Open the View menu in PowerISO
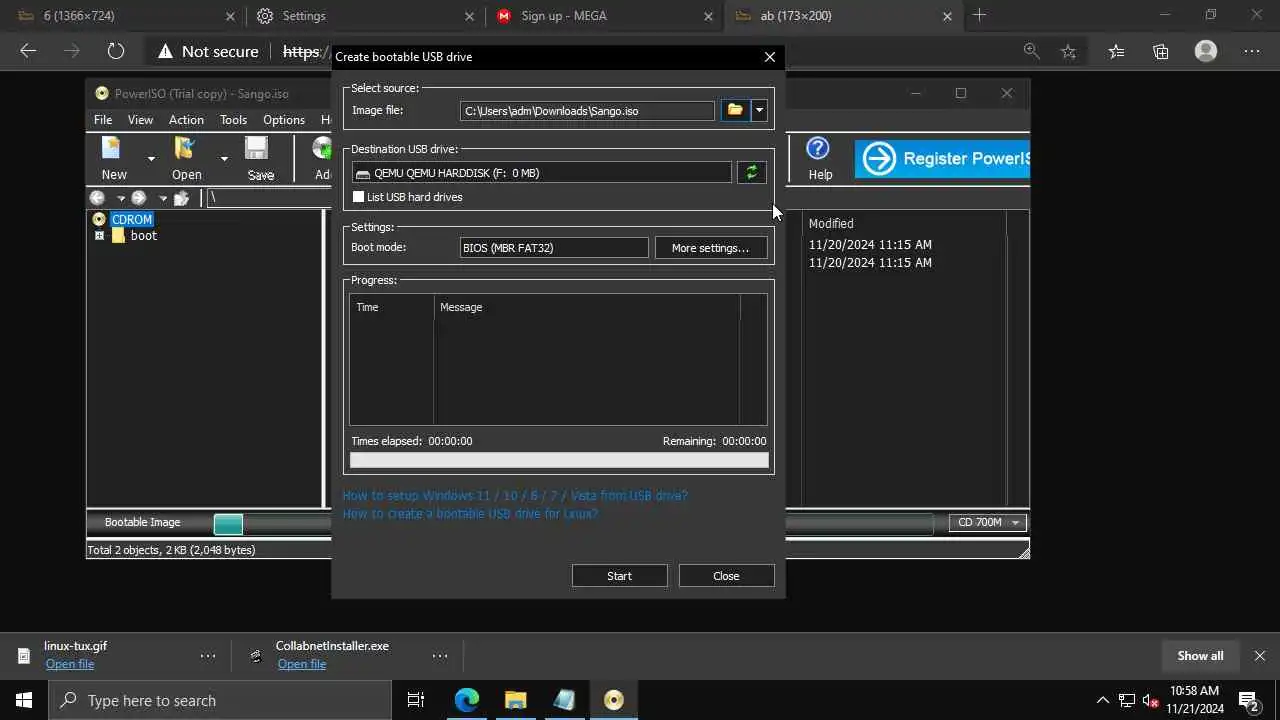Screen dimensions: 1280x720 pyautogui.click(x=140, y=119)
